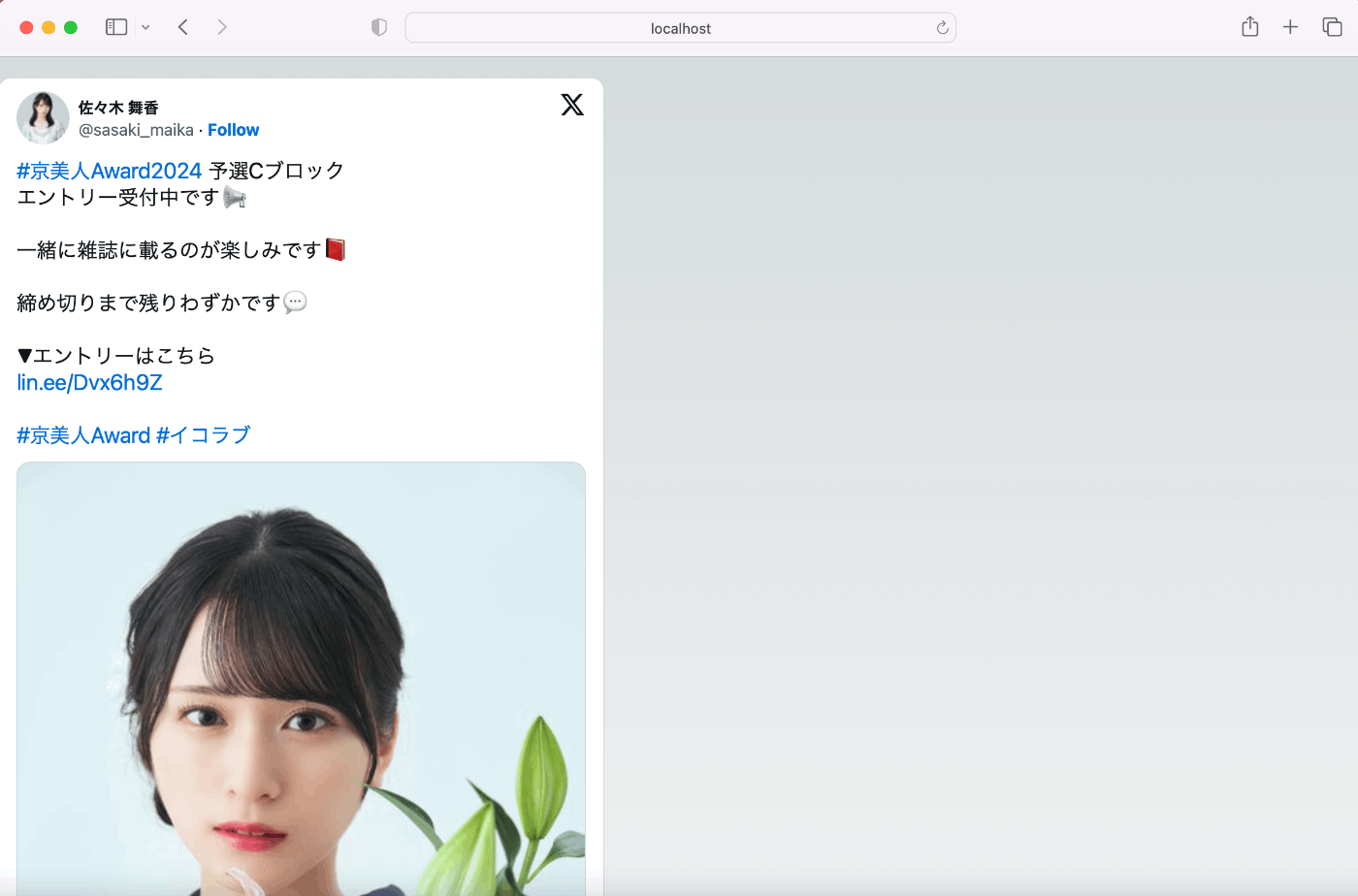Open 佐々木 舞香's profile avatar

43,117
